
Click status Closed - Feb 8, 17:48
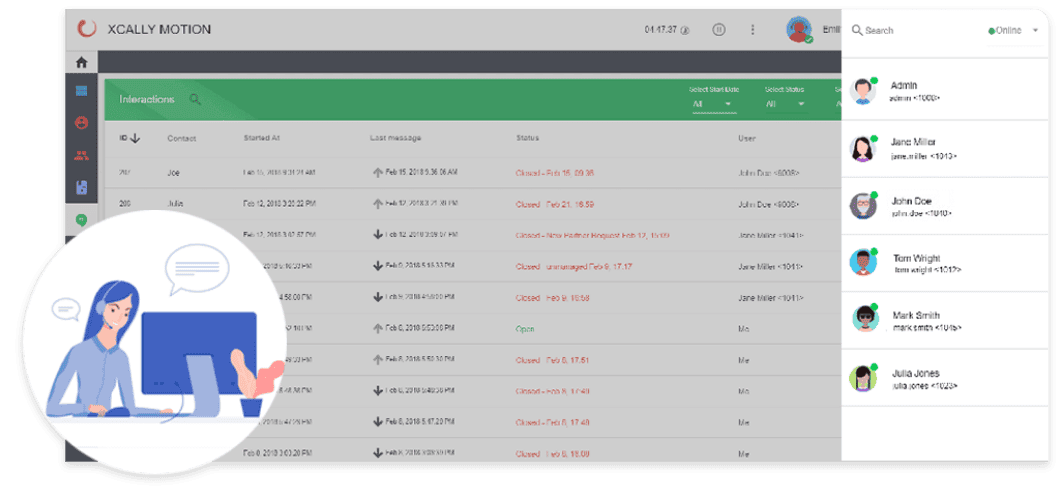click(552, 422)
